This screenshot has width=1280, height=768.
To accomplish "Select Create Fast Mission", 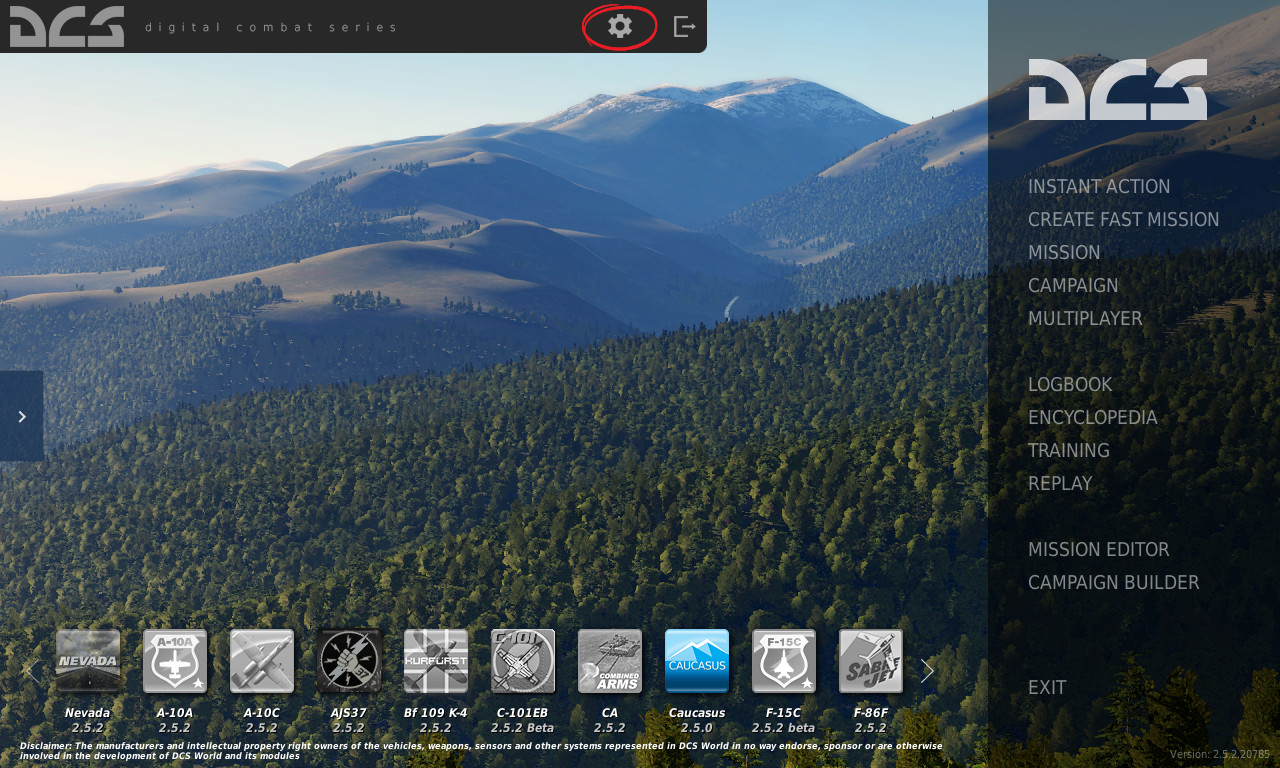I will click(1124, 219).
